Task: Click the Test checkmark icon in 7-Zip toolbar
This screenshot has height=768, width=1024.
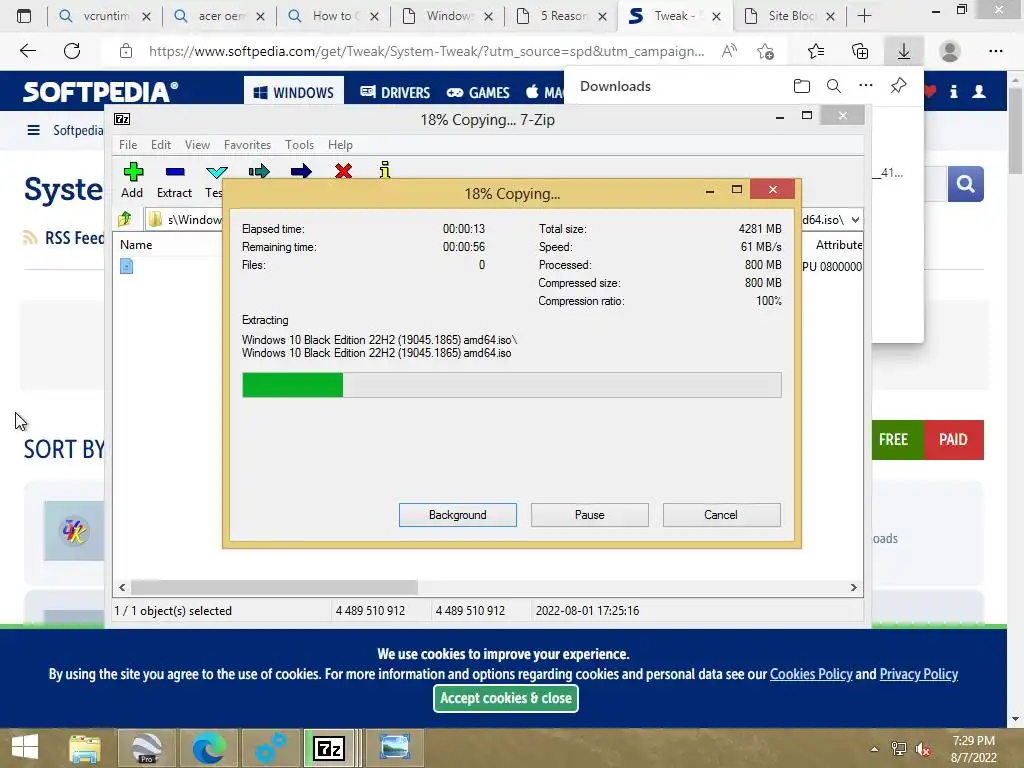Action: point(216,172)
